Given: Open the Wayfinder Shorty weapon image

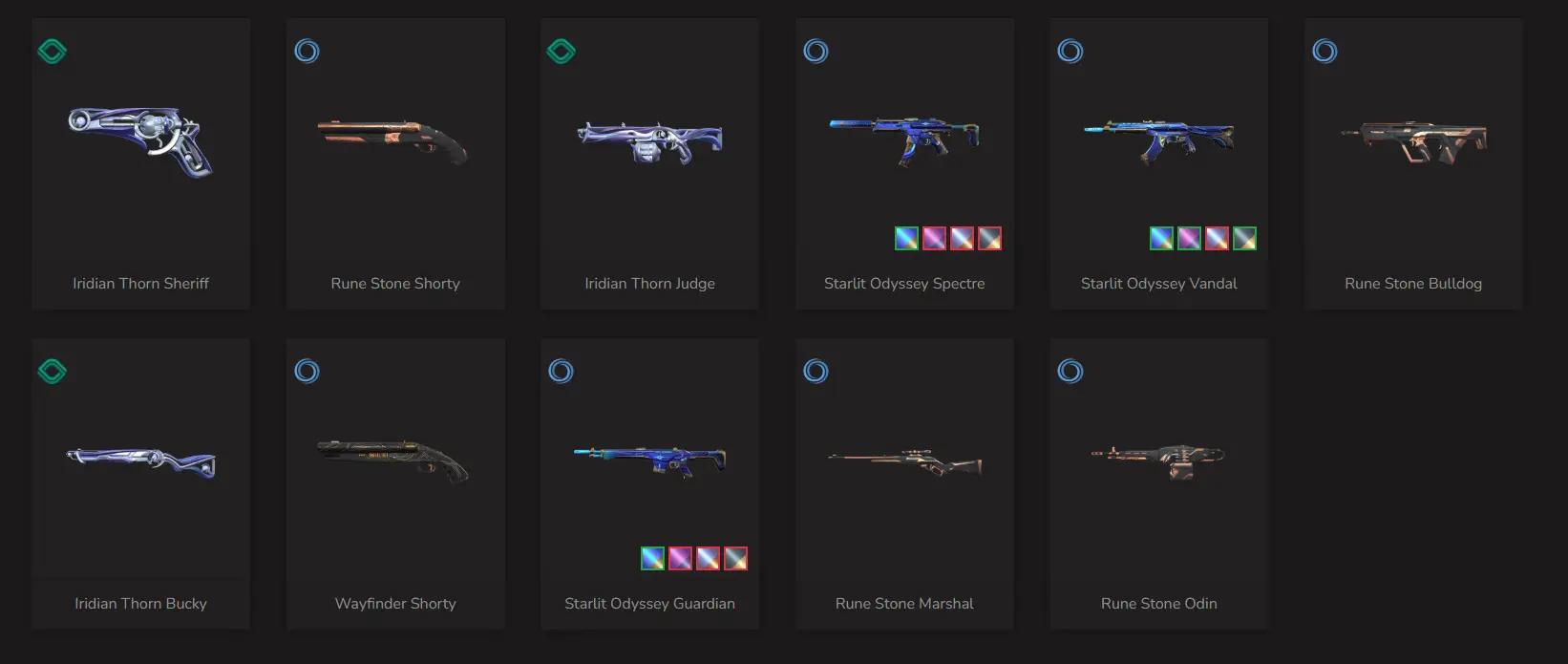Looking at the screenshot, I should 394,461.
